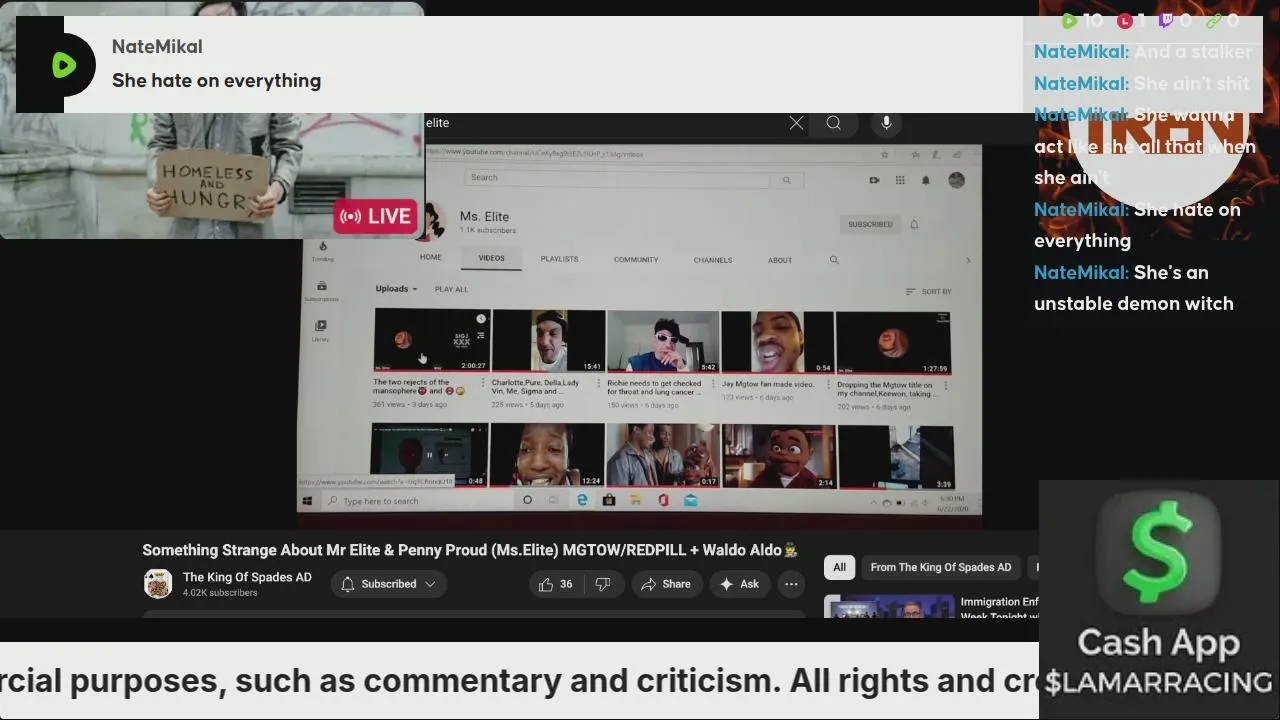The height and width of the screenshot is (720, 1280).
Task: Bookmark the page with the star icon
Action: click(884, 155)
